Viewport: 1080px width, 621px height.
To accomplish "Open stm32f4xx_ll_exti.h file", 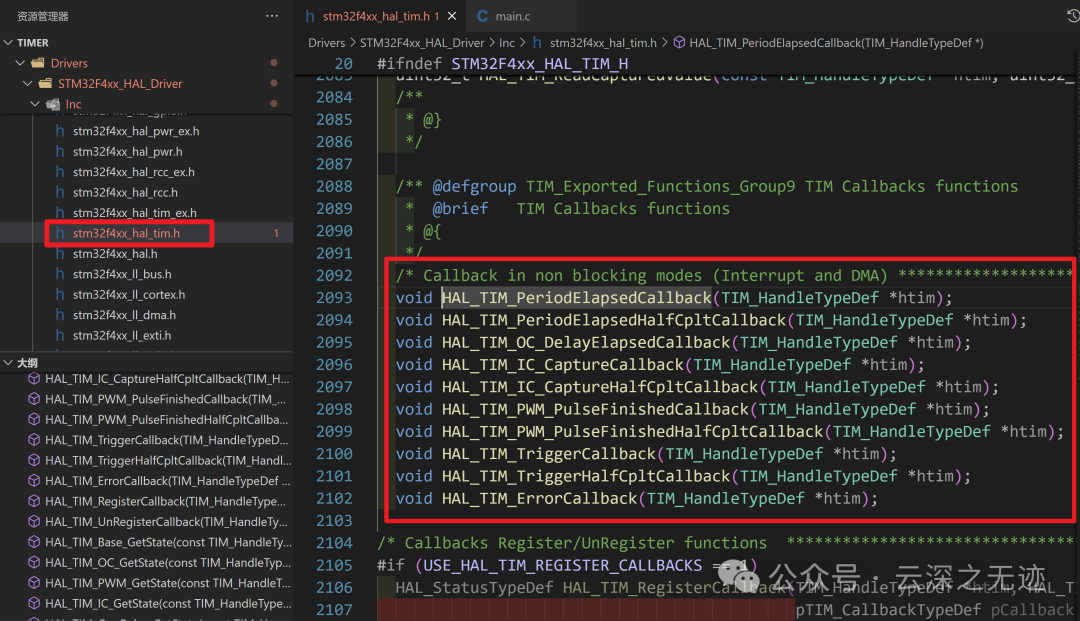I will (122, 335).
